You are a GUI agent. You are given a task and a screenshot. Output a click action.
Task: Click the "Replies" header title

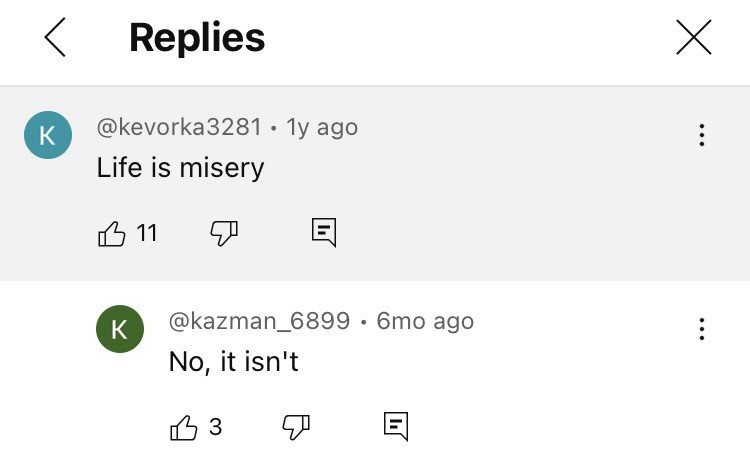coord(197,38)
